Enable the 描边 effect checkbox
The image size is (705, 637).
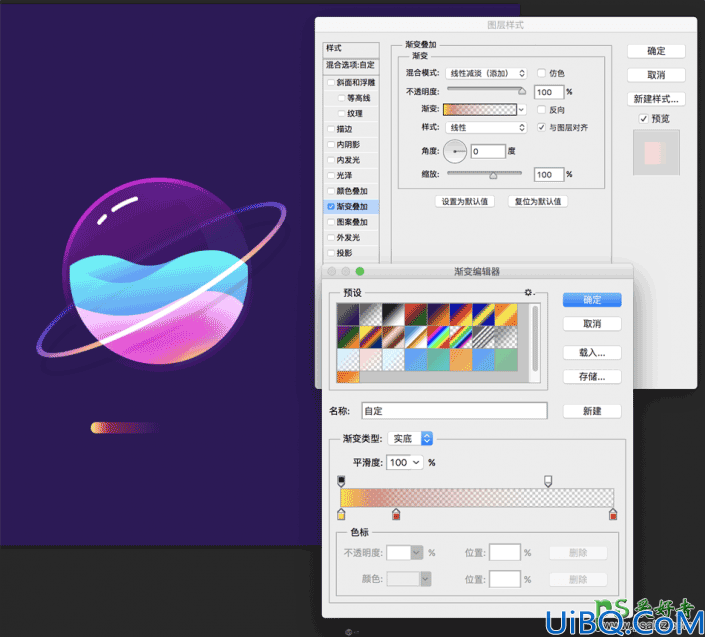click(x=331, y=129)
